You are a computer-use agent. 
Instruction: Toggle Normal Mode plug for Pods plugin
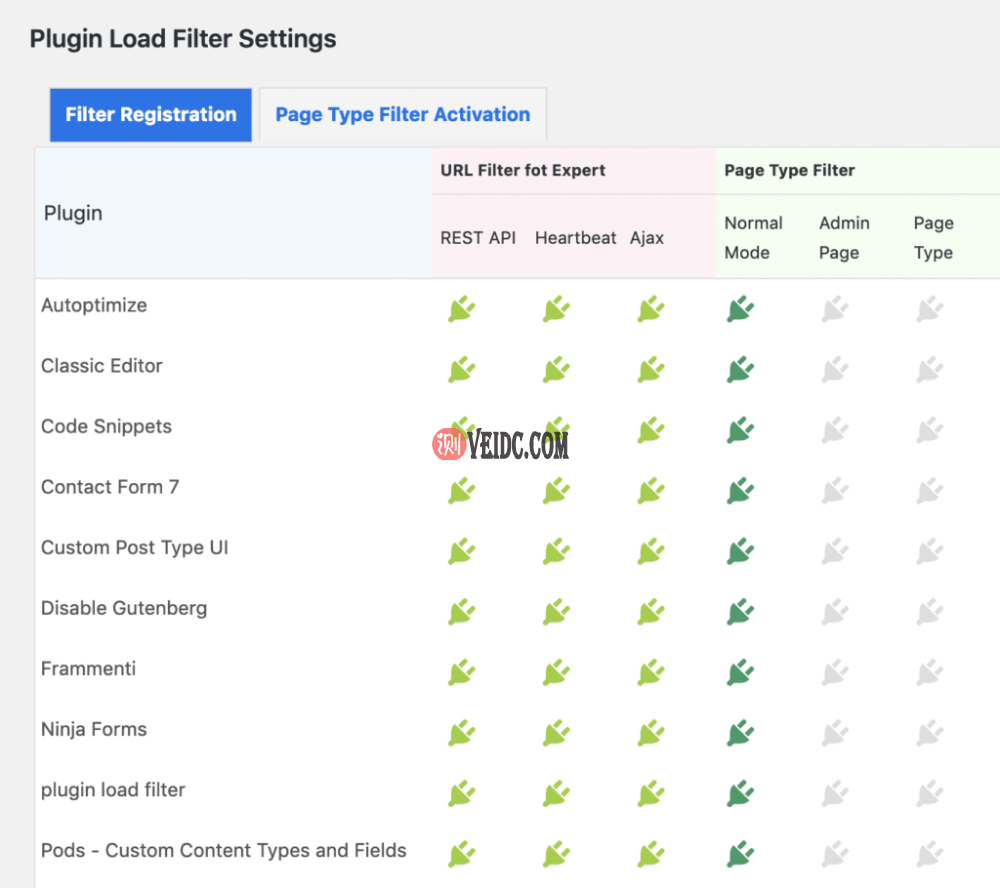point(739,854)
